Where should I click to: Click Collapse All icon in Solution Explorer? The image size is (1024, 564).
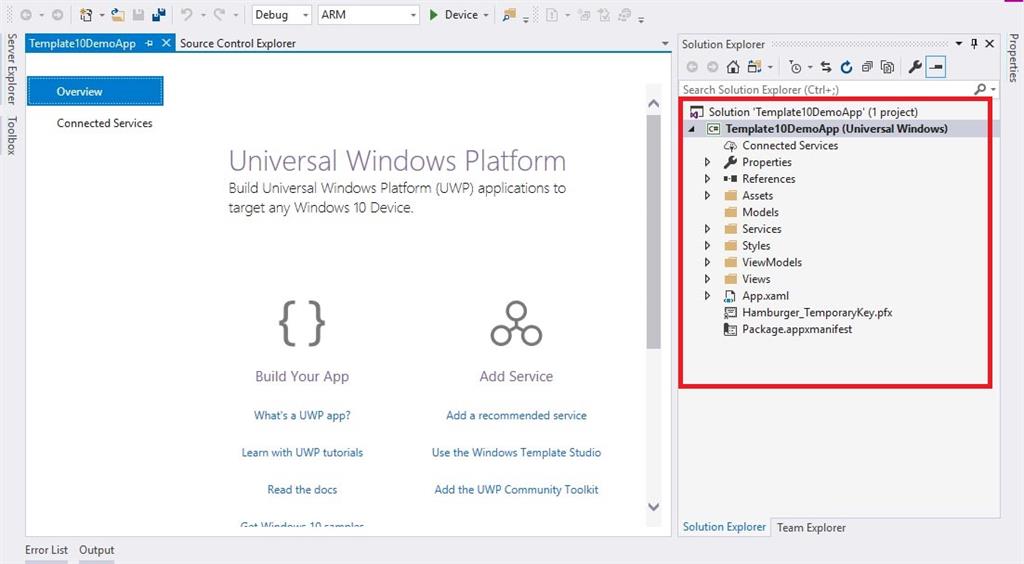point(867,67)
